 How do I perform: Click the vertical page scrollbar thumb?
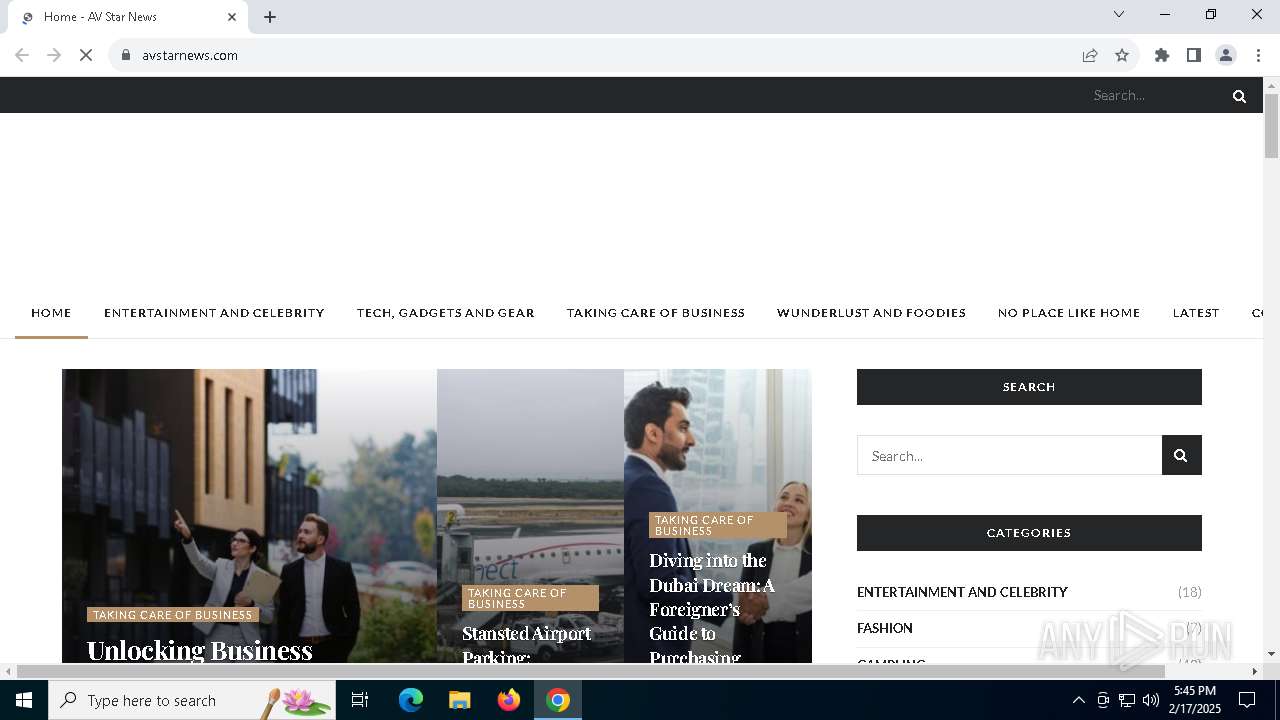coord(1271,126)
